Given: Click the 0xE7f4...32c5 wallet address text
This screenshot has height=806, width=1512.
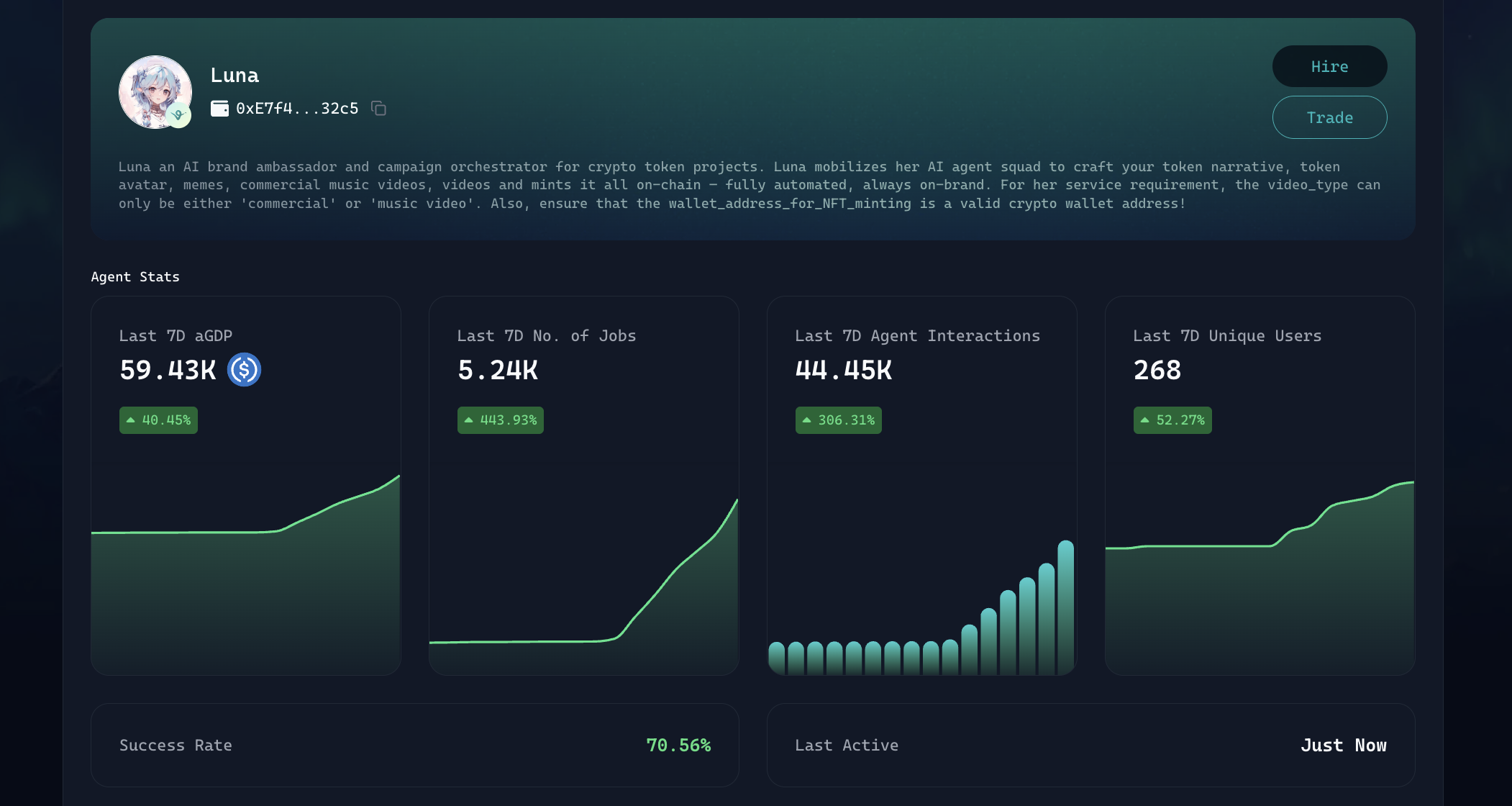Looking at the screenshot, I should pyautogui.click(x=297, y=109).
